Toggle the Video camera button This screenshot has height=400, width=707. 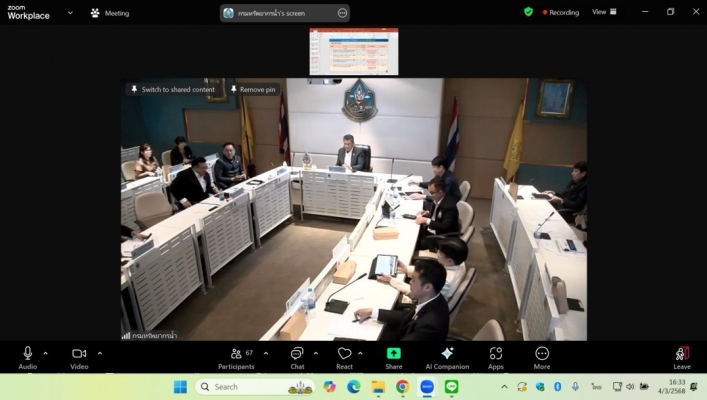coord(79,355)
